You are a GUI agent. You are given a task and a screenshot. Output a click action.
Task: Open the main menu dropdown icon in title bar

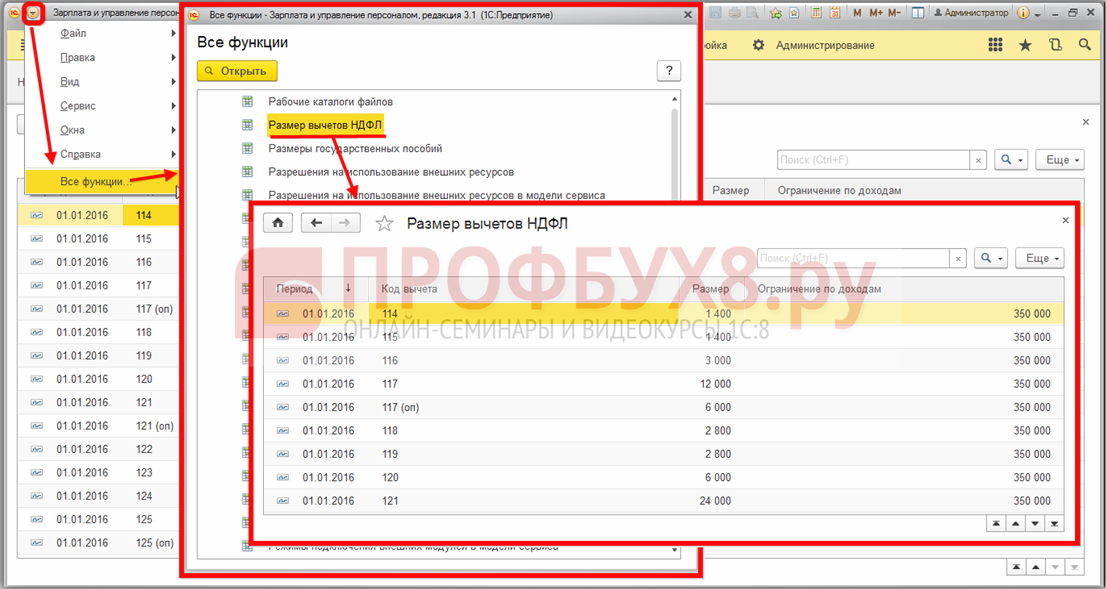tap(32, 13)
